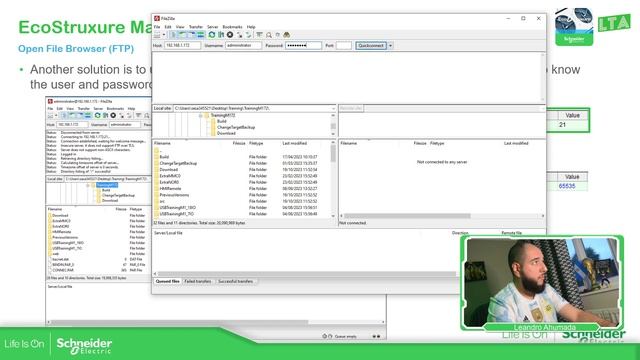640x360 pixels.
Task: Sort the local list by Last modified column
Action: coord(294,144)
